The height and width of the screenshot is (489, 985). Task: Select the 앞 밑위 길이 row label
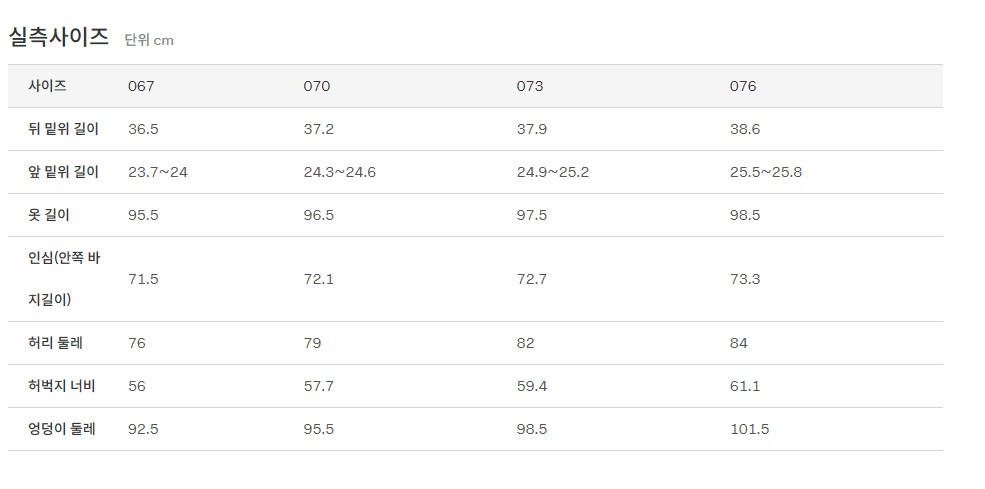tap(64, 172)
